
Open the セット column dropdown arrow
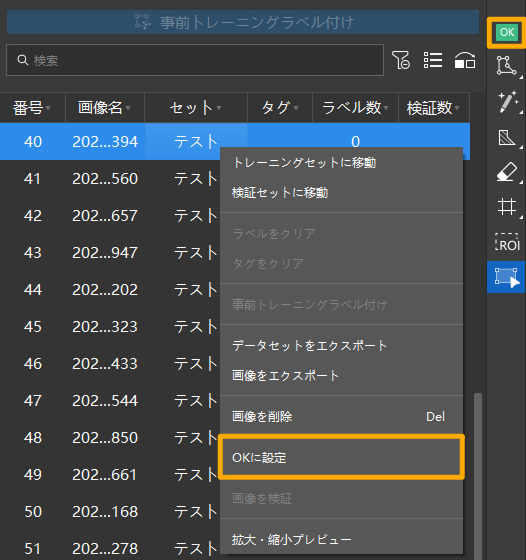[219, 108]
